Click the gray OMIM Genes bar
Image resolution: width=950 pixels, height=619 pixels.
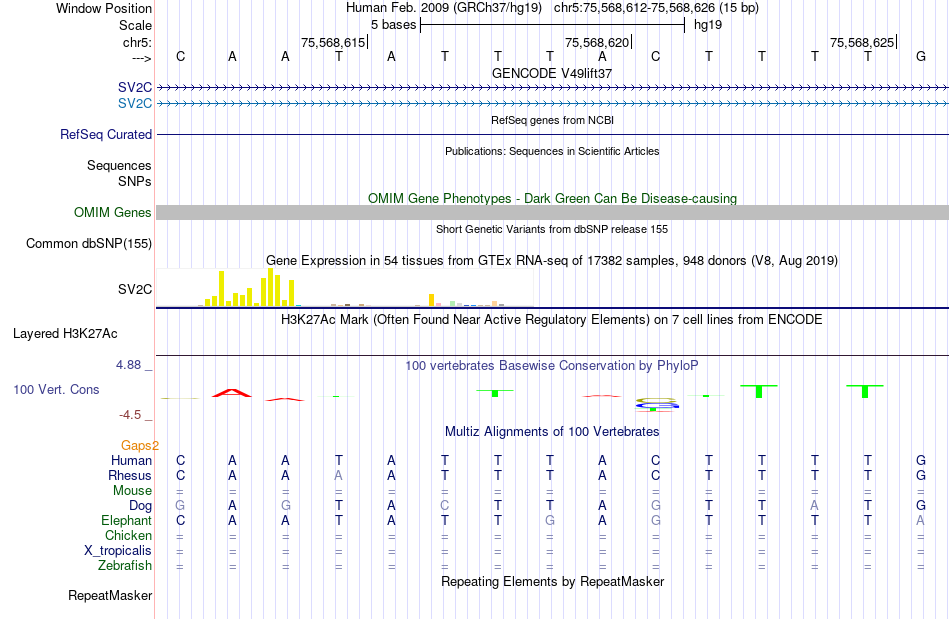552,213
